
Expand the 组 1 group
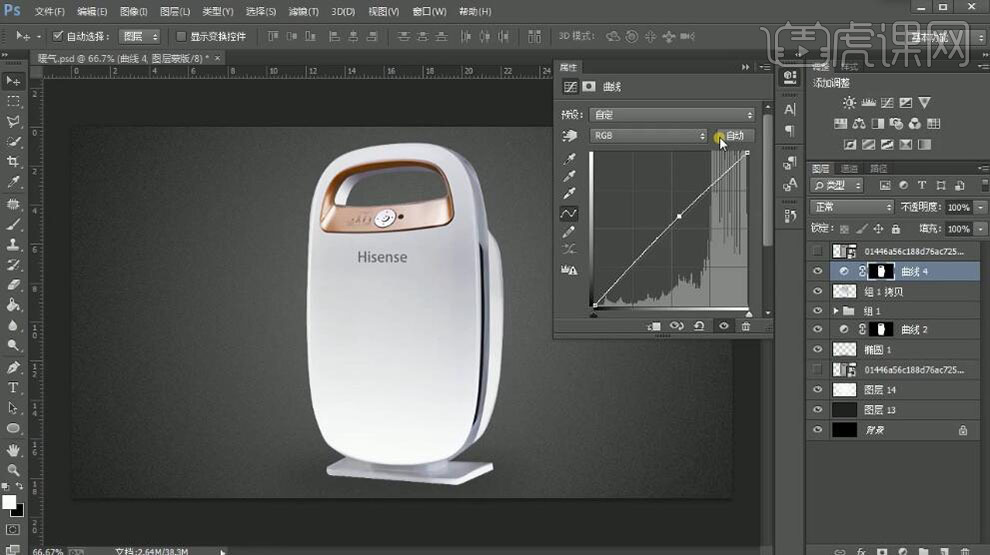coord(836,311)
